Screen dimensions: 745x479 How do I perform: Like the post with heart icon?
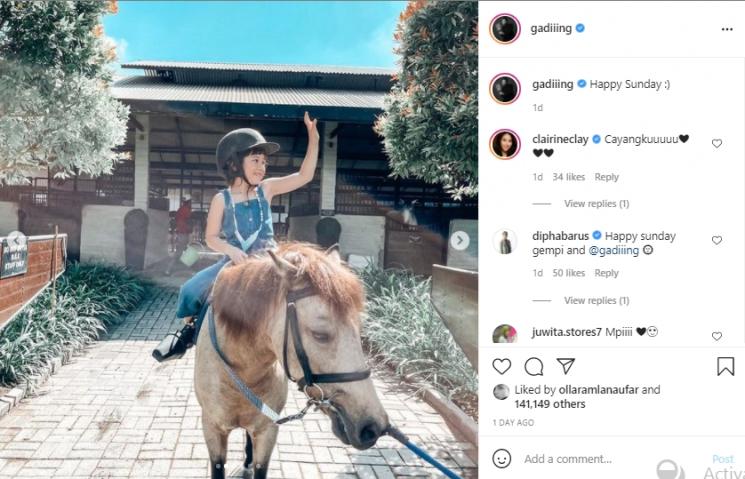click(502, 366)
